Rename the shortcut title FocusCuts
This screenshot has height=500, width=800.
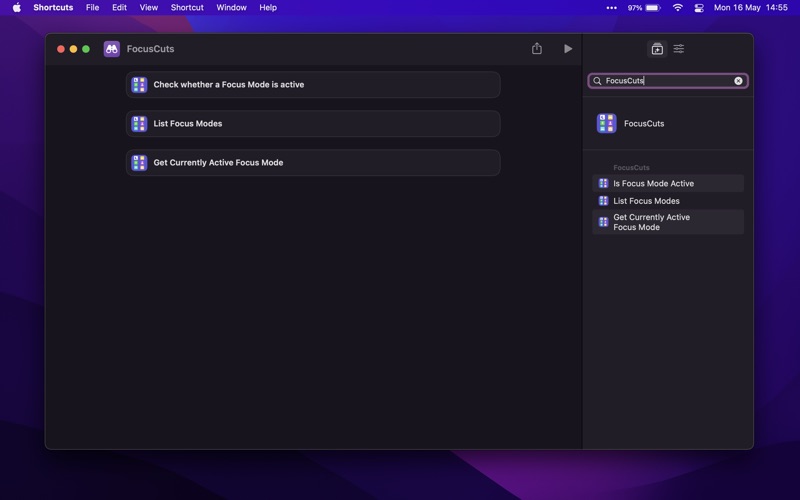click(151, 49)
